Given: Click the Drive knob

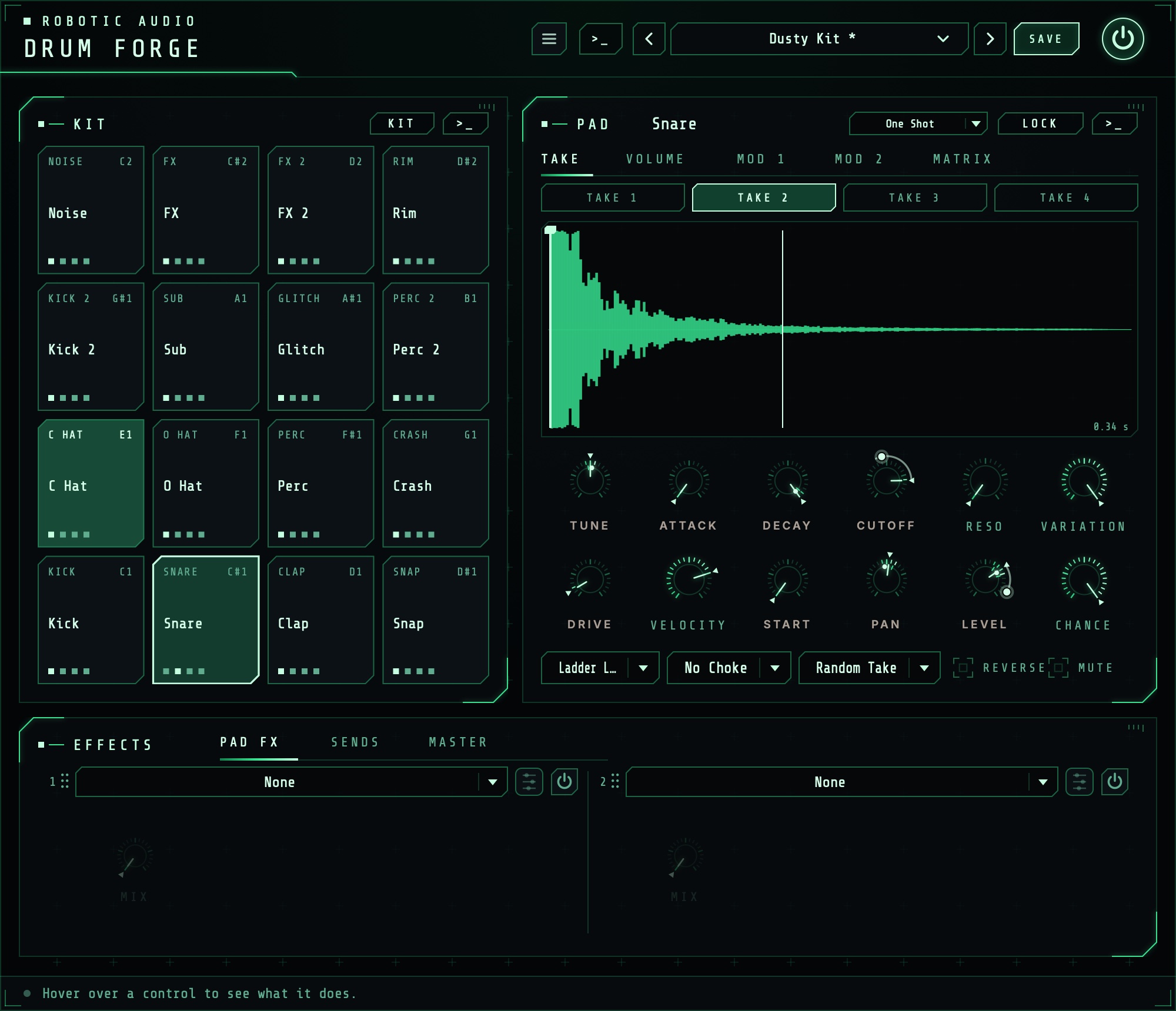Looking at the screenshot, I should (x=590, y=579).
